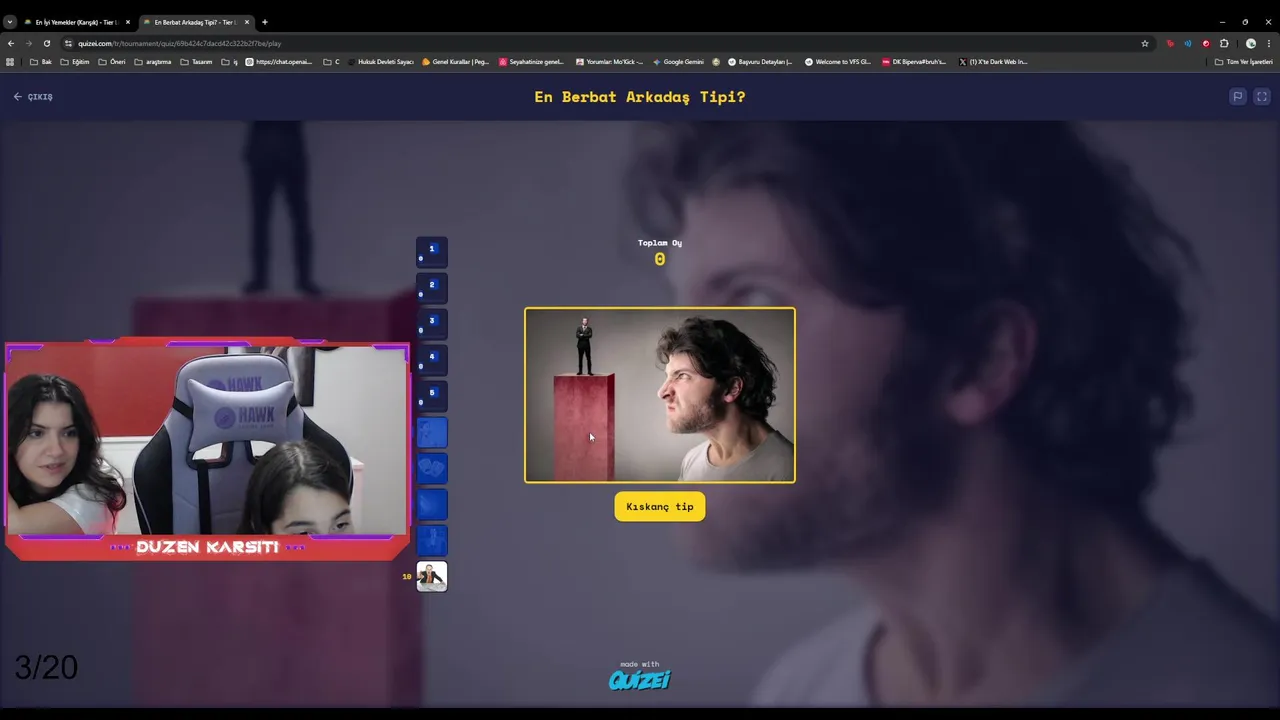Click the Kıskanç tip yellow button

pos(660,507)
